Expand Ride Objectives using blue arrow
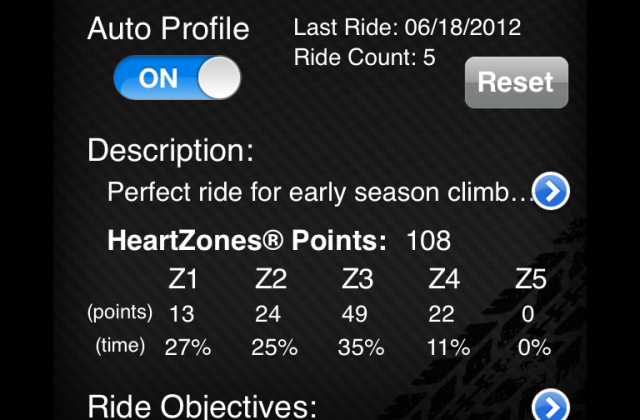The height and width of the screenshot is (420, 640). (551, 405)
